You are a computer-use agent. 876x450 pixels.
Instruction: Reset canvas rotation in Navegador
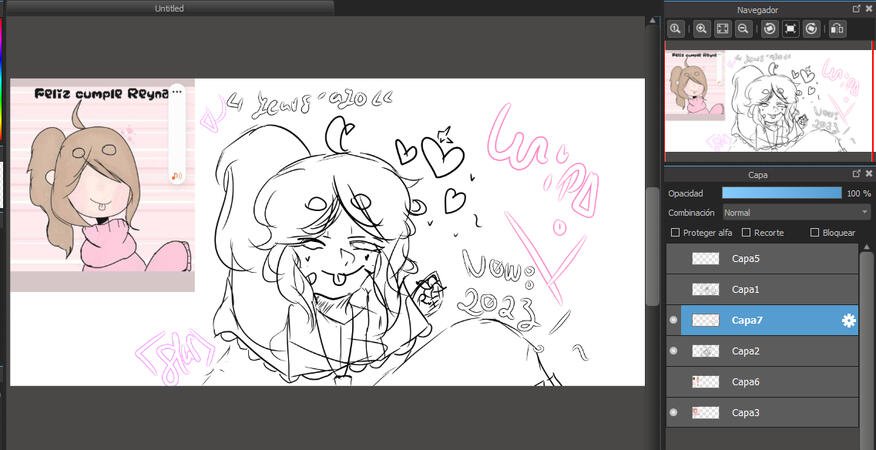pyautogui.click(x=790, y=29)
